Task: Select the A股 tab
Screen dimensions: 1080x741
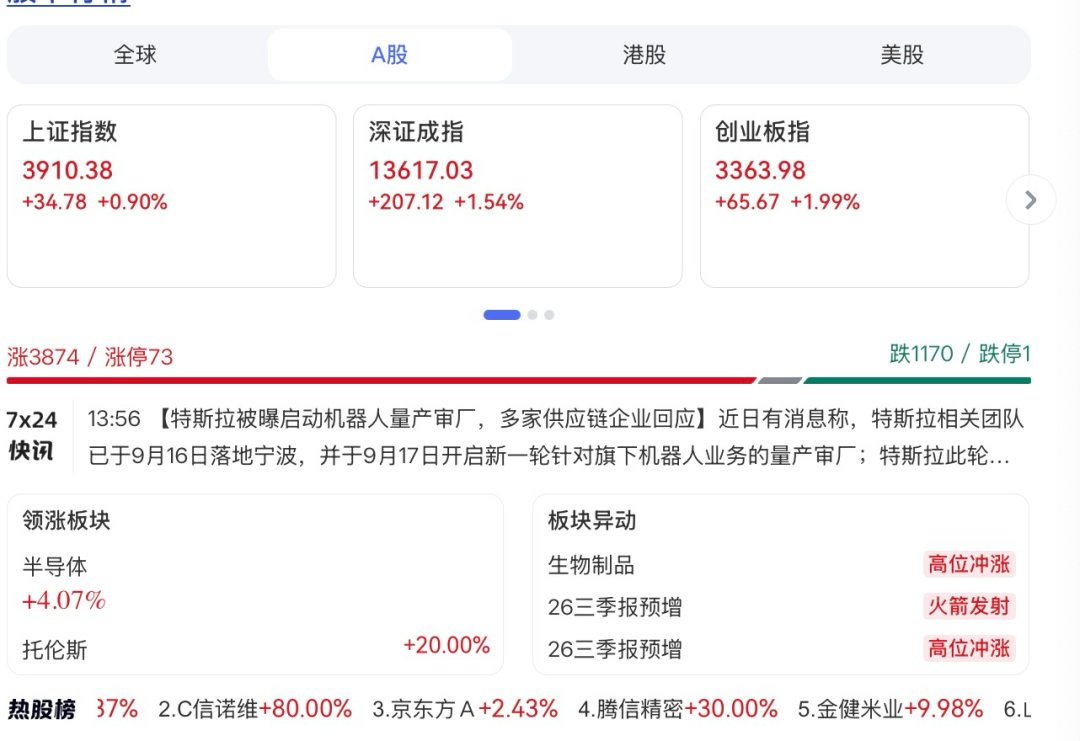Action: [x=390, y=54]
